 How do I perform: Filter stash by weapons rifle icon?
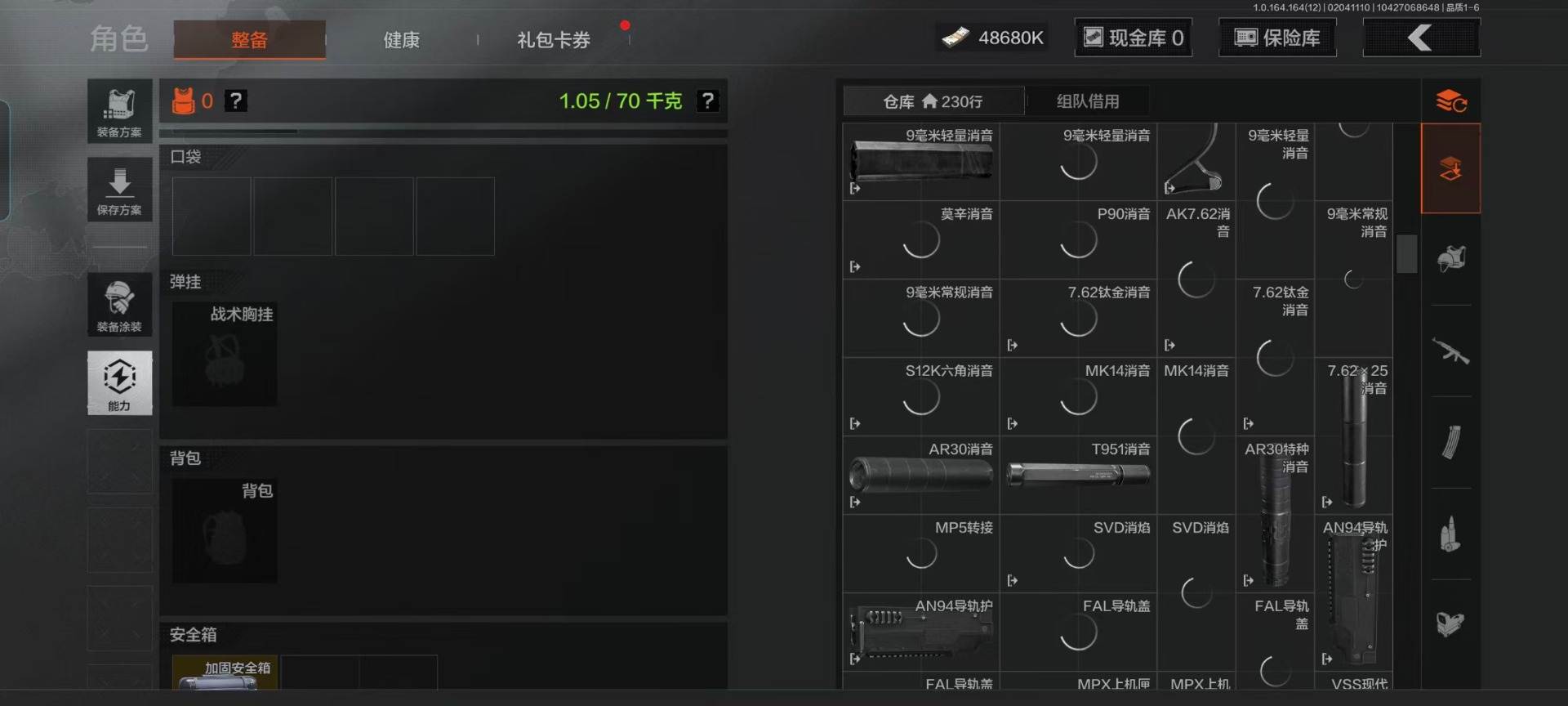[x=1451, y=351]
